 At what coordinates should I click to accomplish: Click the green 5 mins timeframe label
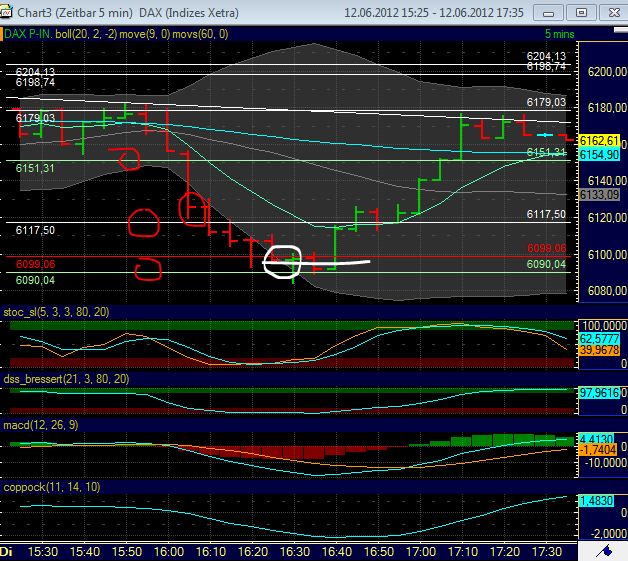560,34
